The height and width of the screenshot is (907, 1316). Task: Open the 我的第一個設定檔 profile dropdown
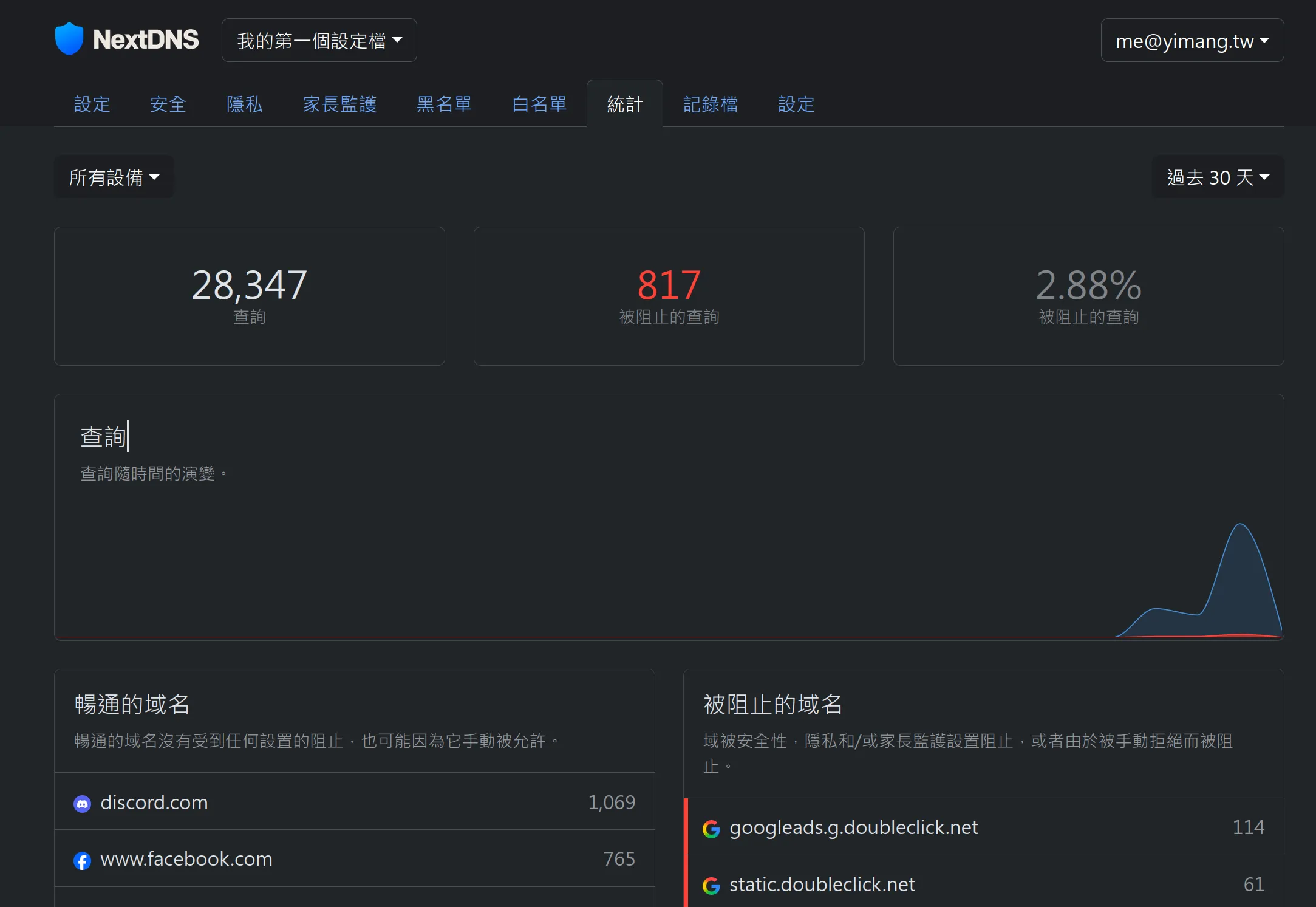pyautogui.click(x=319, y=40)
